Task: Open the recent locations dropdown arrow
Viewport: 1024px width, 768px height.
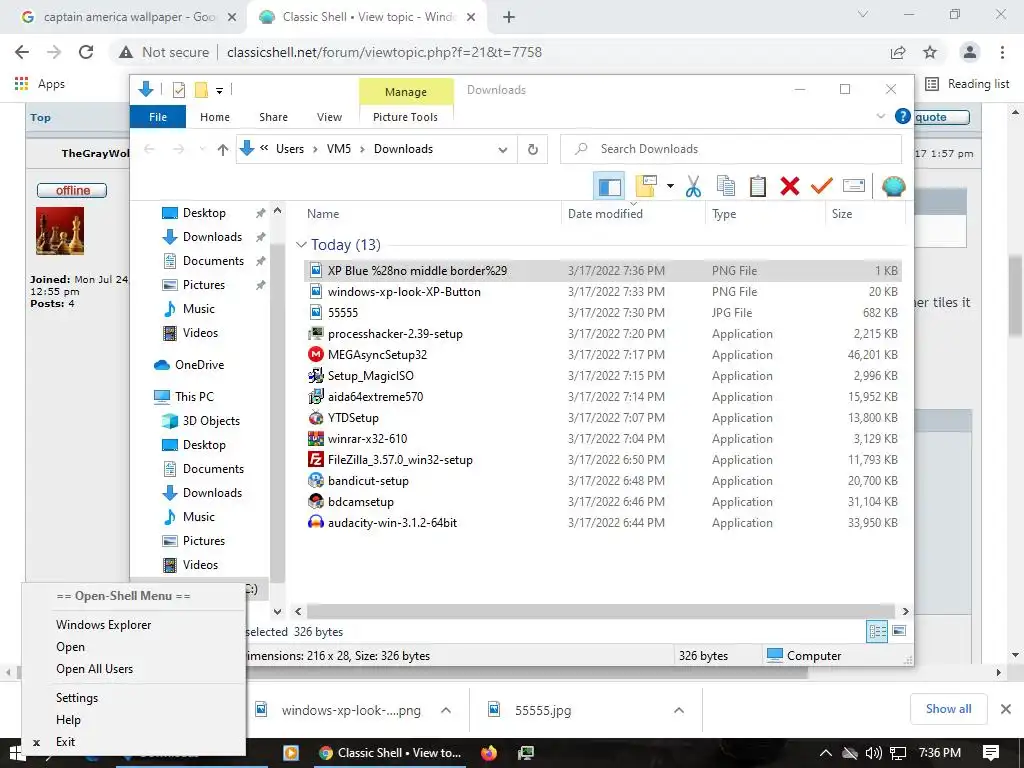Action: pos(202,150)
